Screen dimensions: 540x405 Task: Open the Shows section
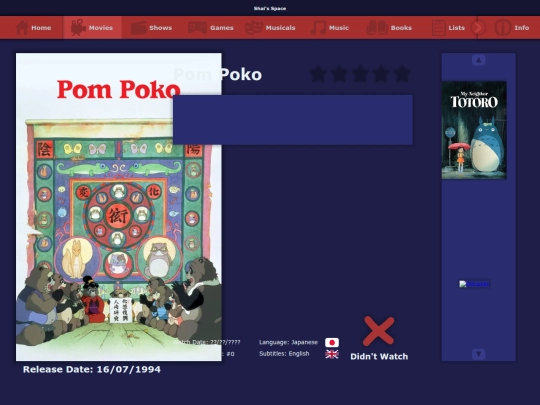tap(151, 28)
